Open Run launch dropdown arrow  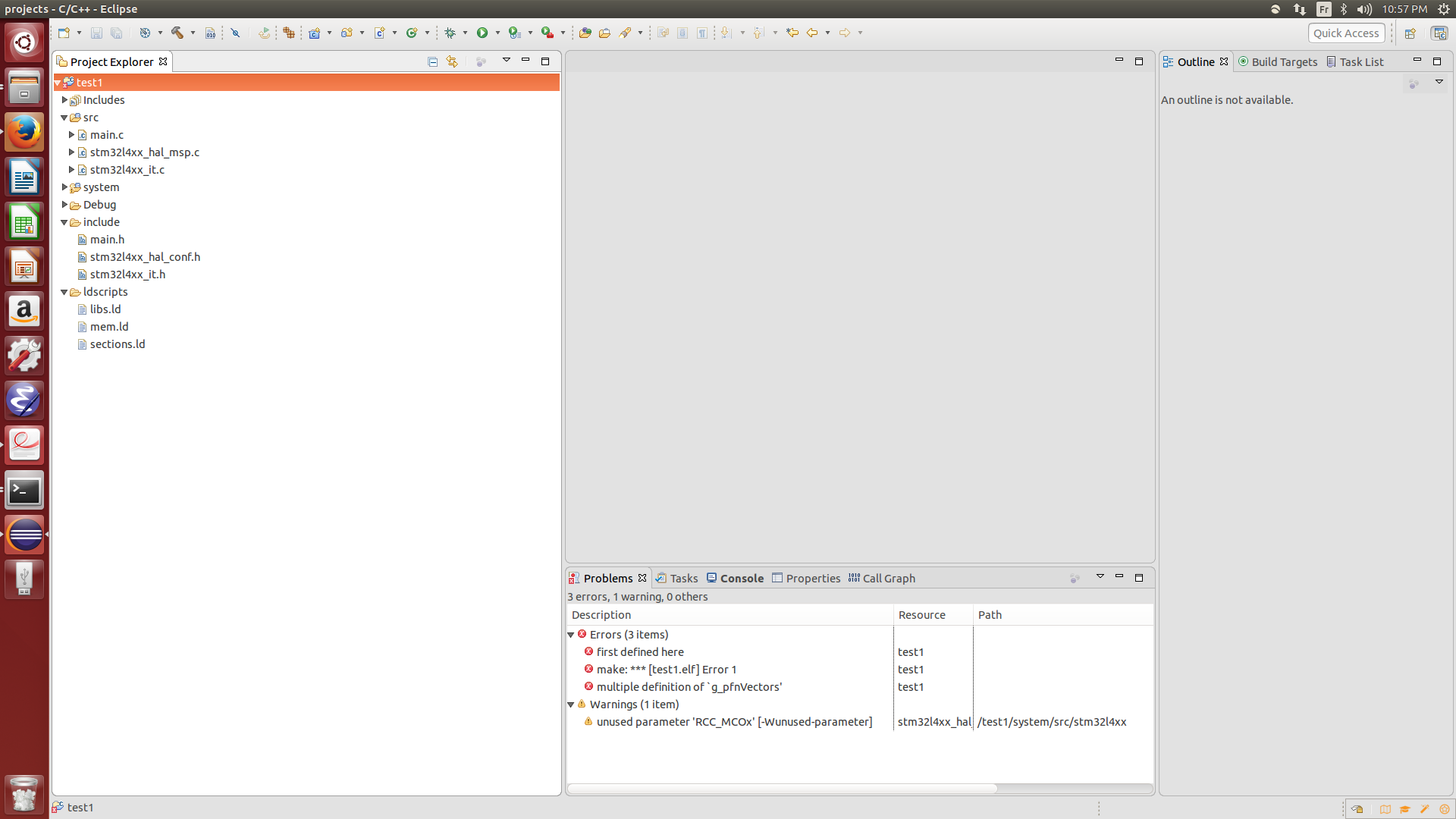pos(497,33)
